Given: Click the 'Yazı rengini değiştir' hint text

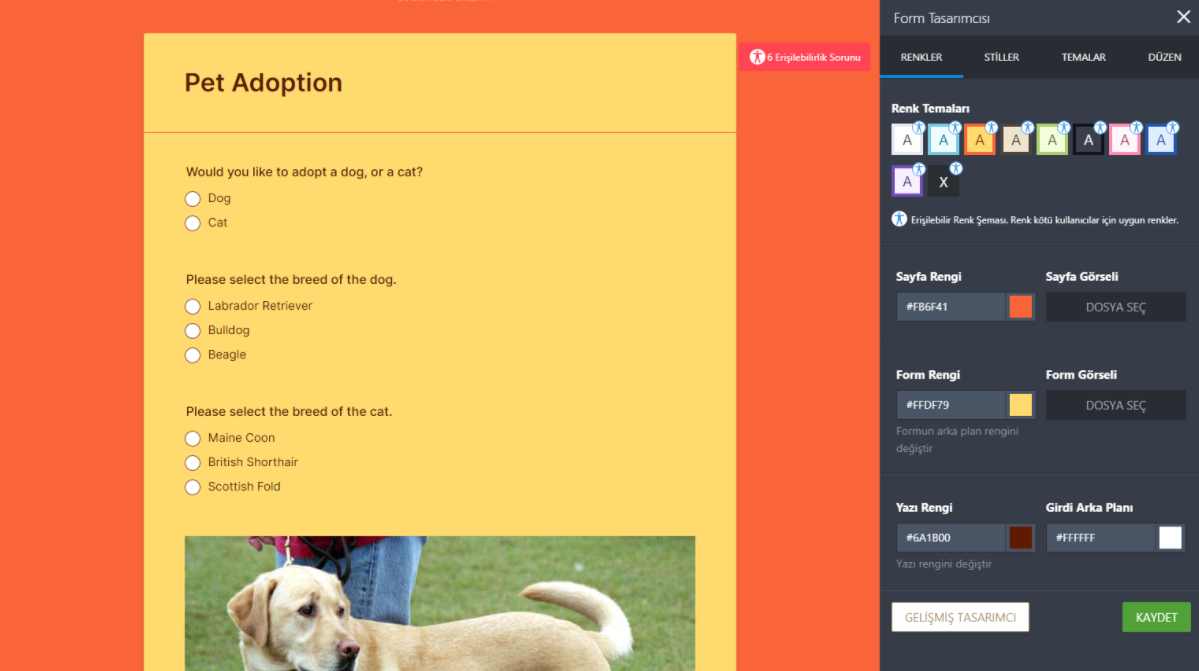Looking at the screenshot, I should [x=944, y=564].
